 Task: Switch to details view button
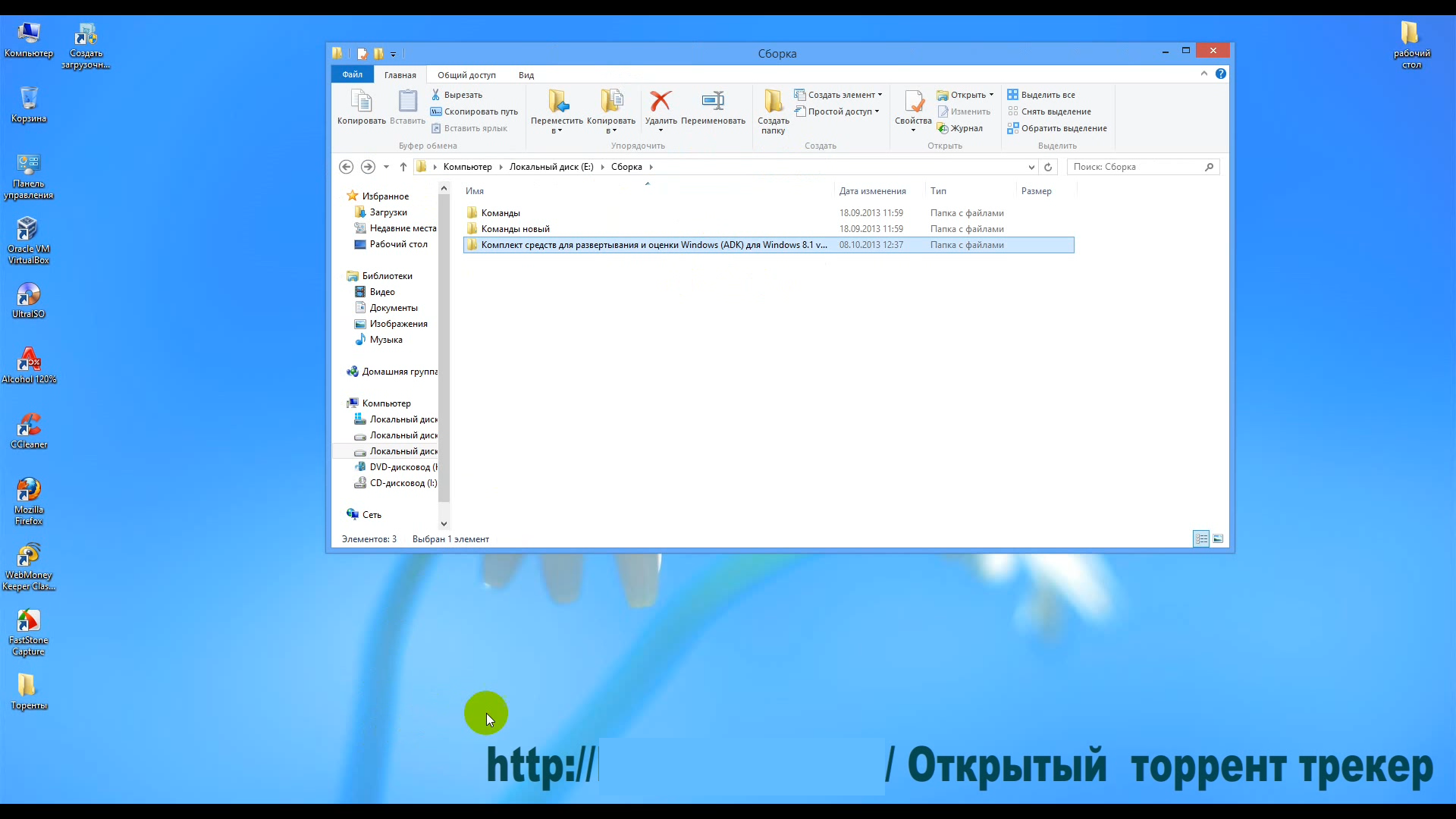(x=1201, y=539)
